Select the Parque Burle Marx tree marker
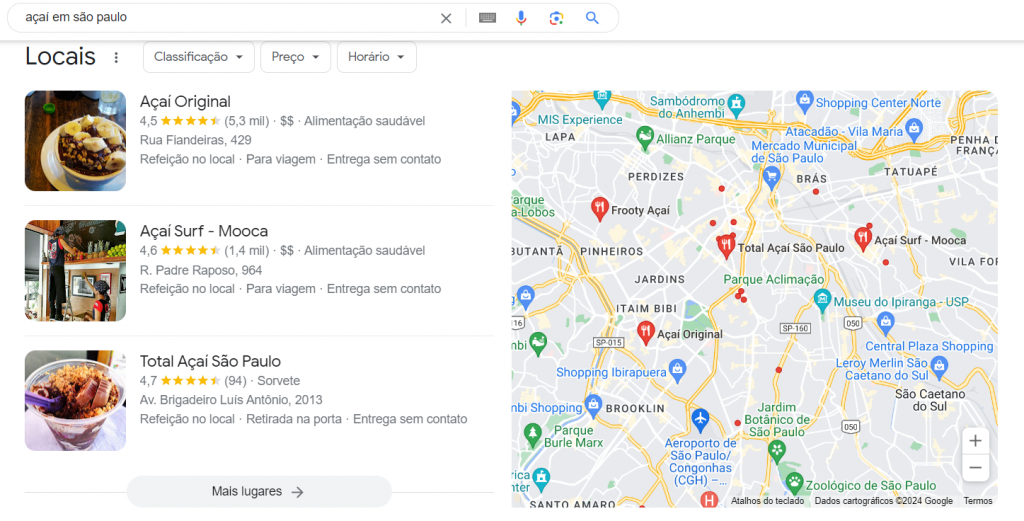The width and height of the screenshot is (1024, 521). [x=533, y=434]
